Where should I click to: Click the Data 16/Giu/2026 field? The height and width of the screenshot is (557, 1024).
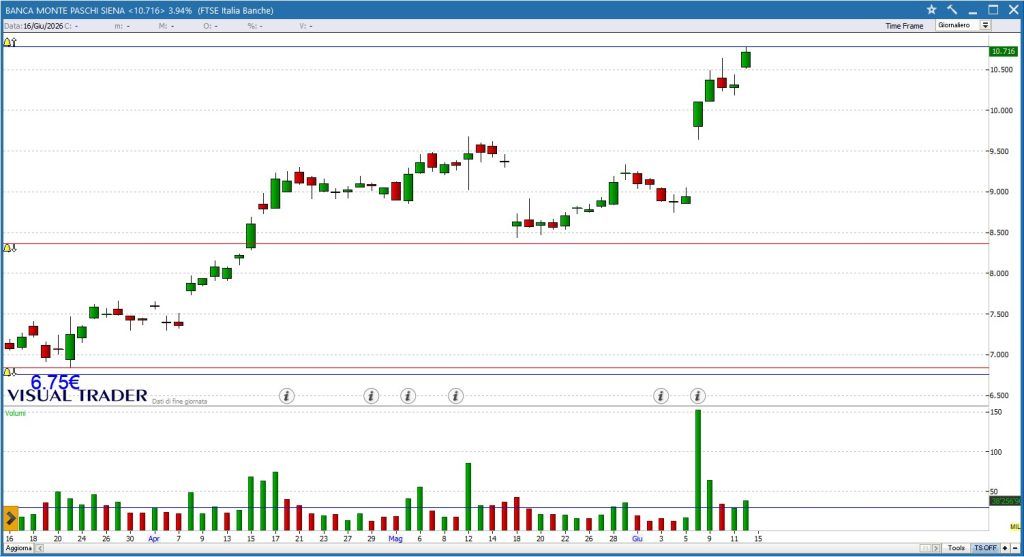pyautogui.click(x=33, y=26)
